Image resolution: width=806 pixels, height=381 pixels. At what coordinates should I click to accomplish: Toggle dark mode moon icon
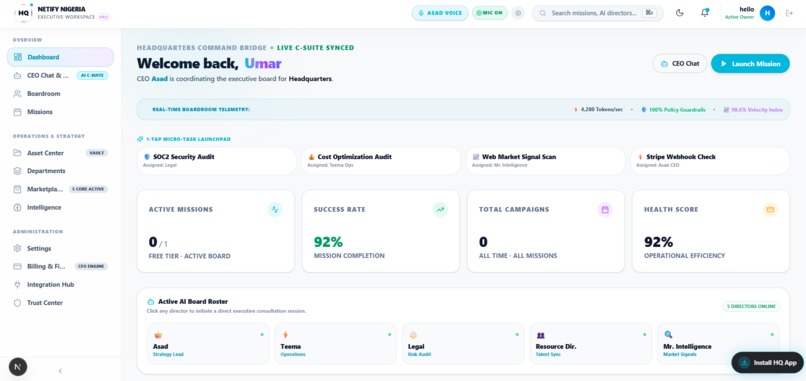680,13
